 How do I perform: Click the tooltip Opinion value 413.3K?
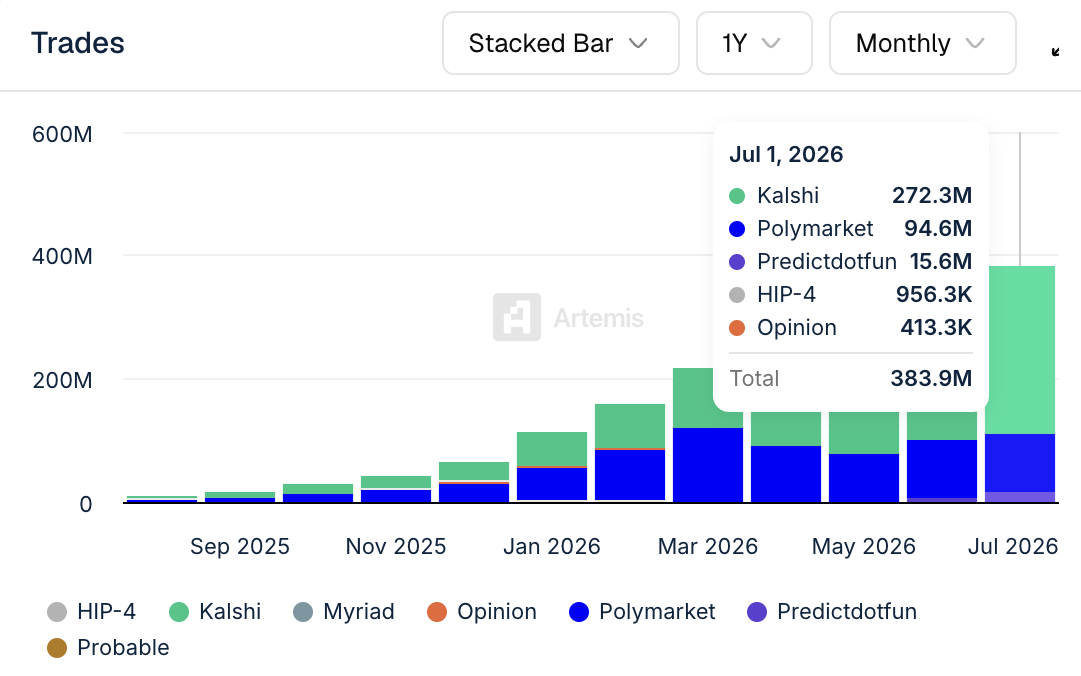[x=936, y=327]
